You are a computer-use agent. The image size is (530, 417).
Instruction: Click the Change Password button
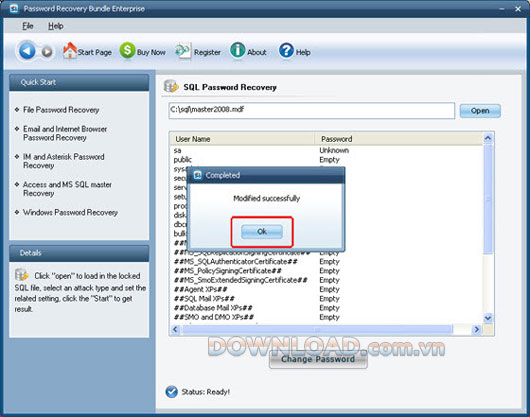[318, 359]
